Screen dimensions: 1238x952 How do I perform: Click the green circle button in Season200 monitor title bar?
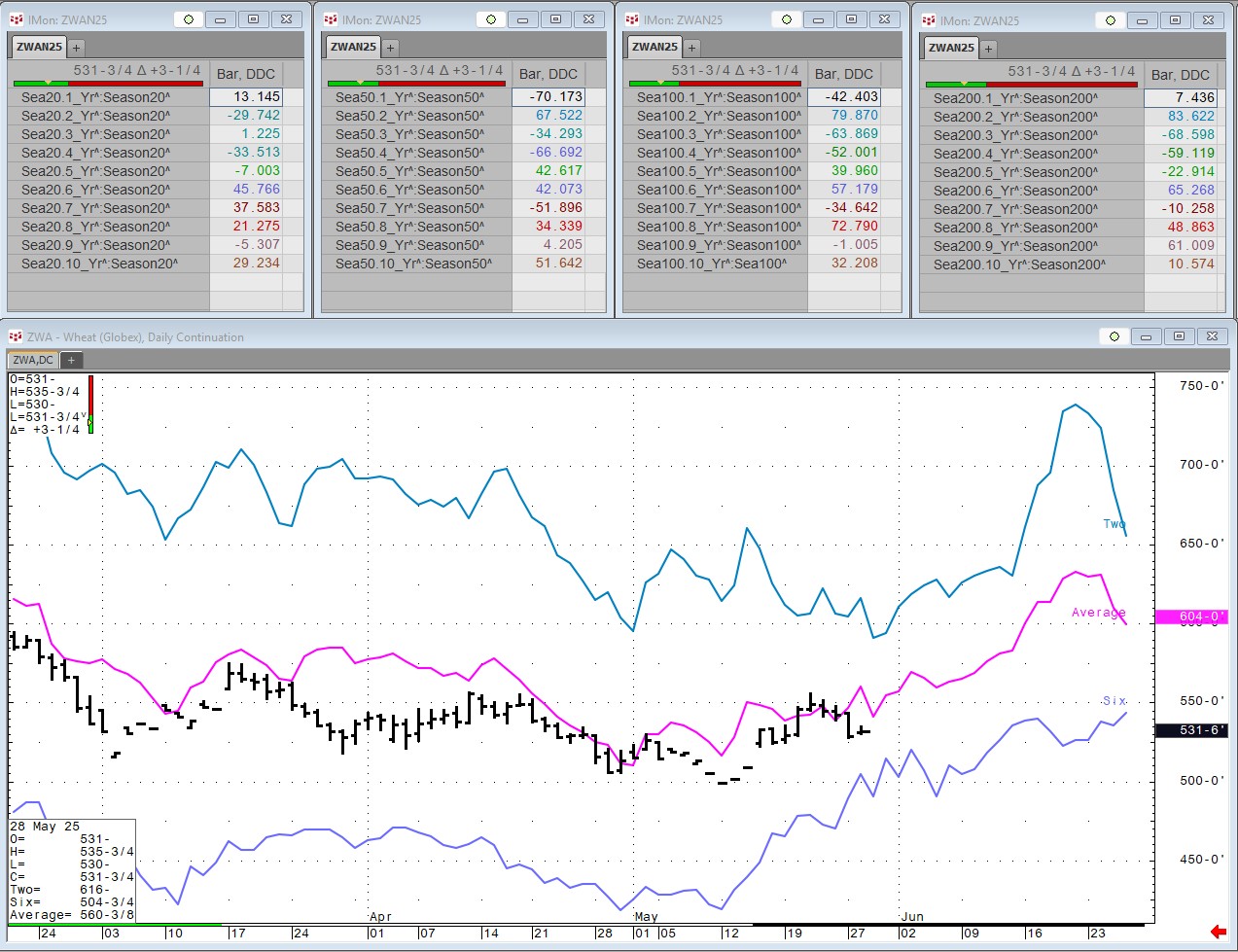(1109, 20)
